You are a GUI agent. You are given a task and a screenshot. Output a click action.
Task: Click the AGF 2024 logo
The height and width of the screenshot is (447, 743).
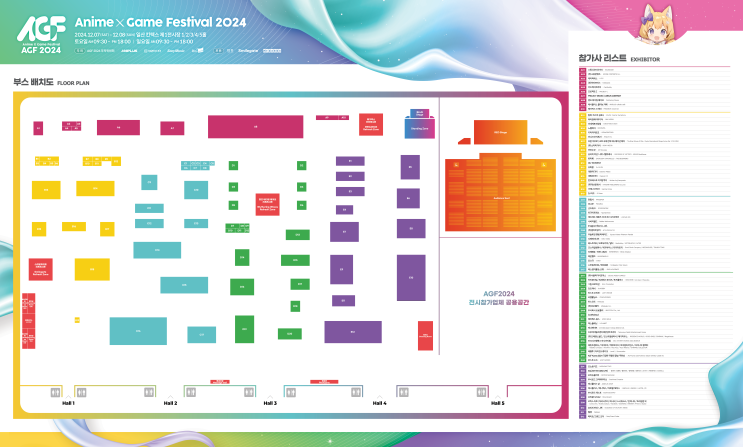41,35
